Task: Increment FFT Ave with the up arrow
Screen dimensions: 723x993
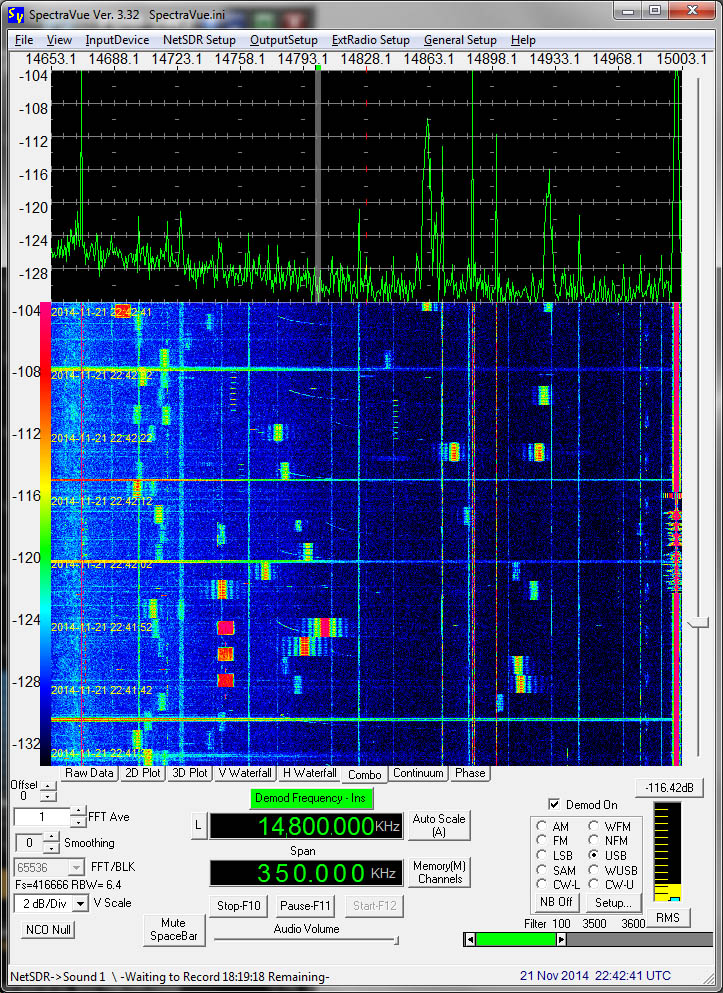Action: point(77,811)
